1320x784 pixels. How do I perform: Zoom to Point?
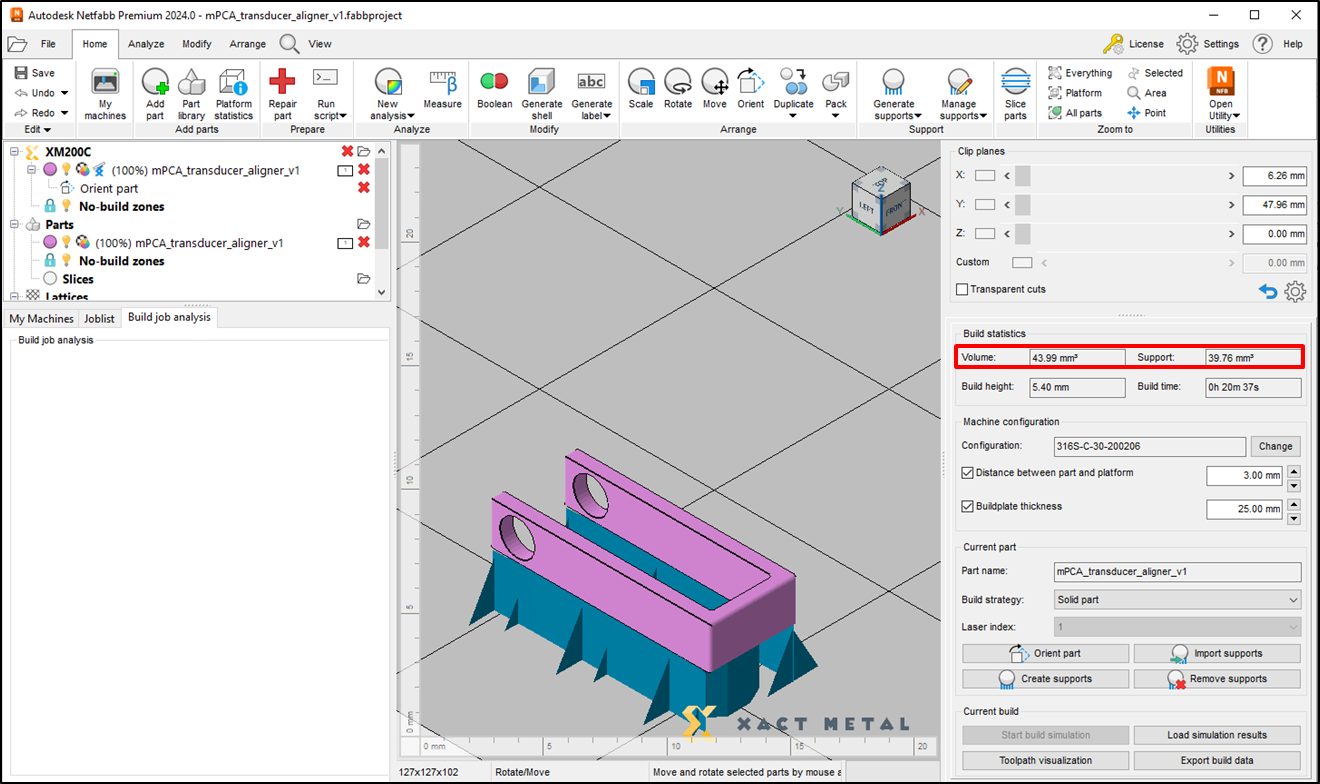pos(1146,113)
